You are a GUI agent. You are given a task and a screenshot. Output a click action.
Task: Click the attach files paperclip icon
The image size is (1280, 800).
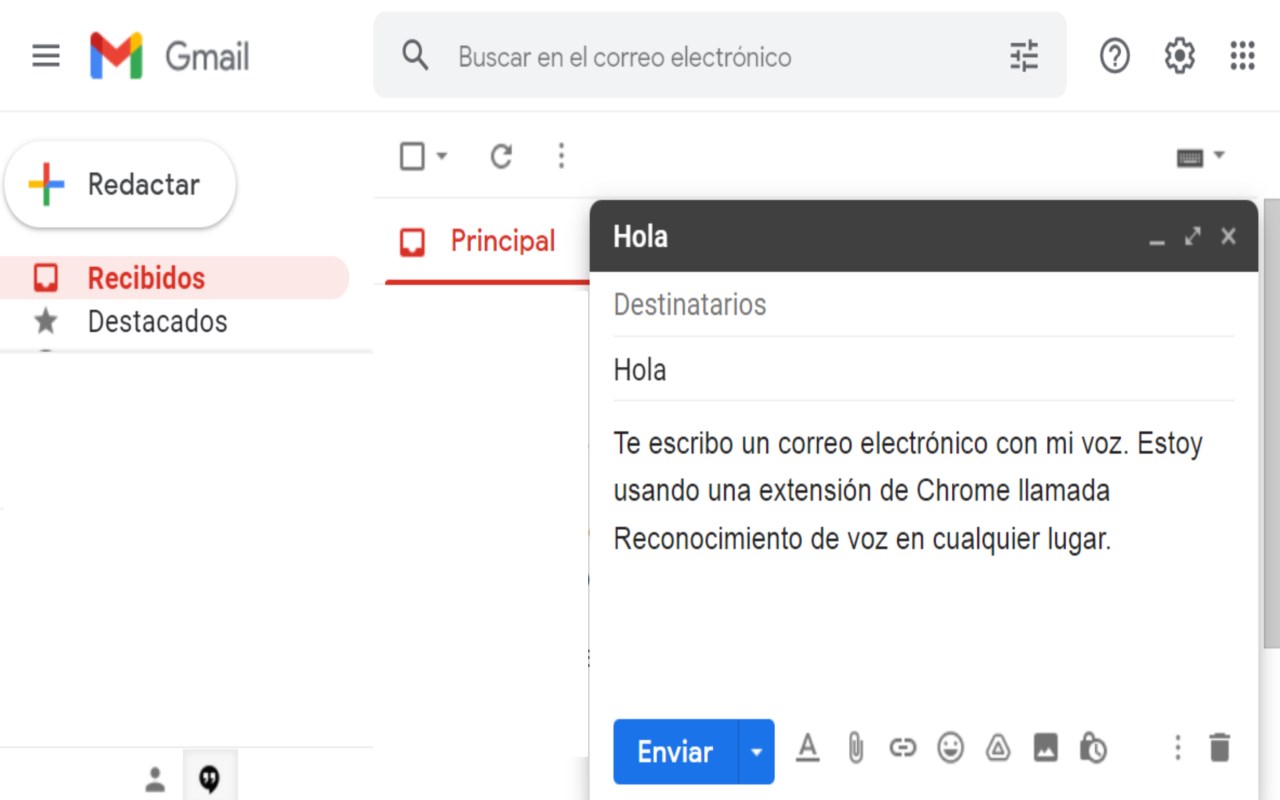tap(855, 748)
